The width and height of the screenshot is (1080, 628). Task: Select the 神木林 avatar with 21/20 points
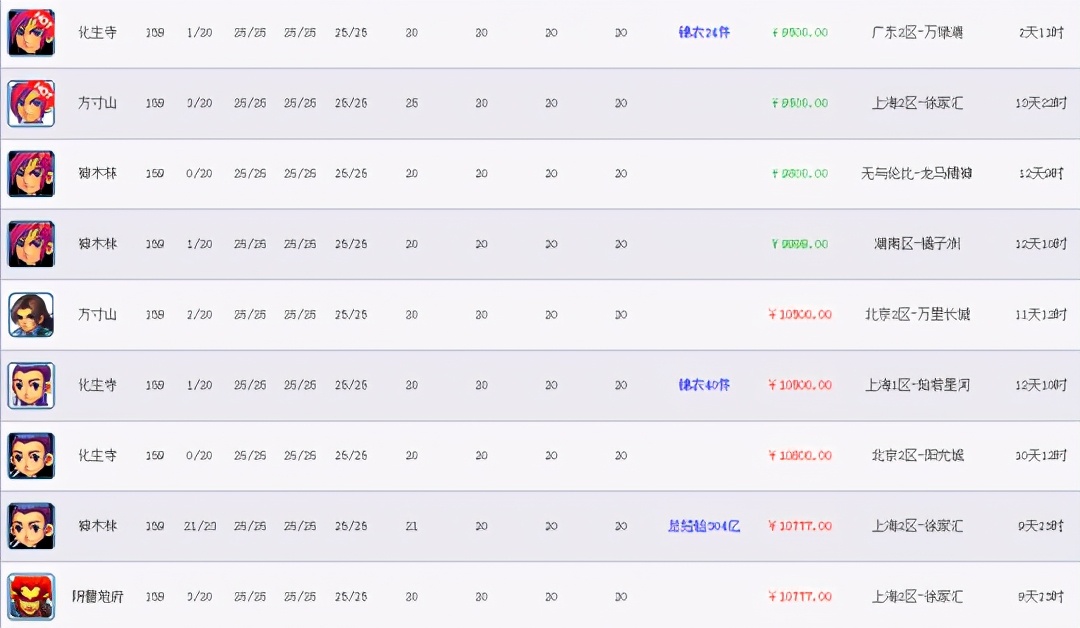[31, 525]
